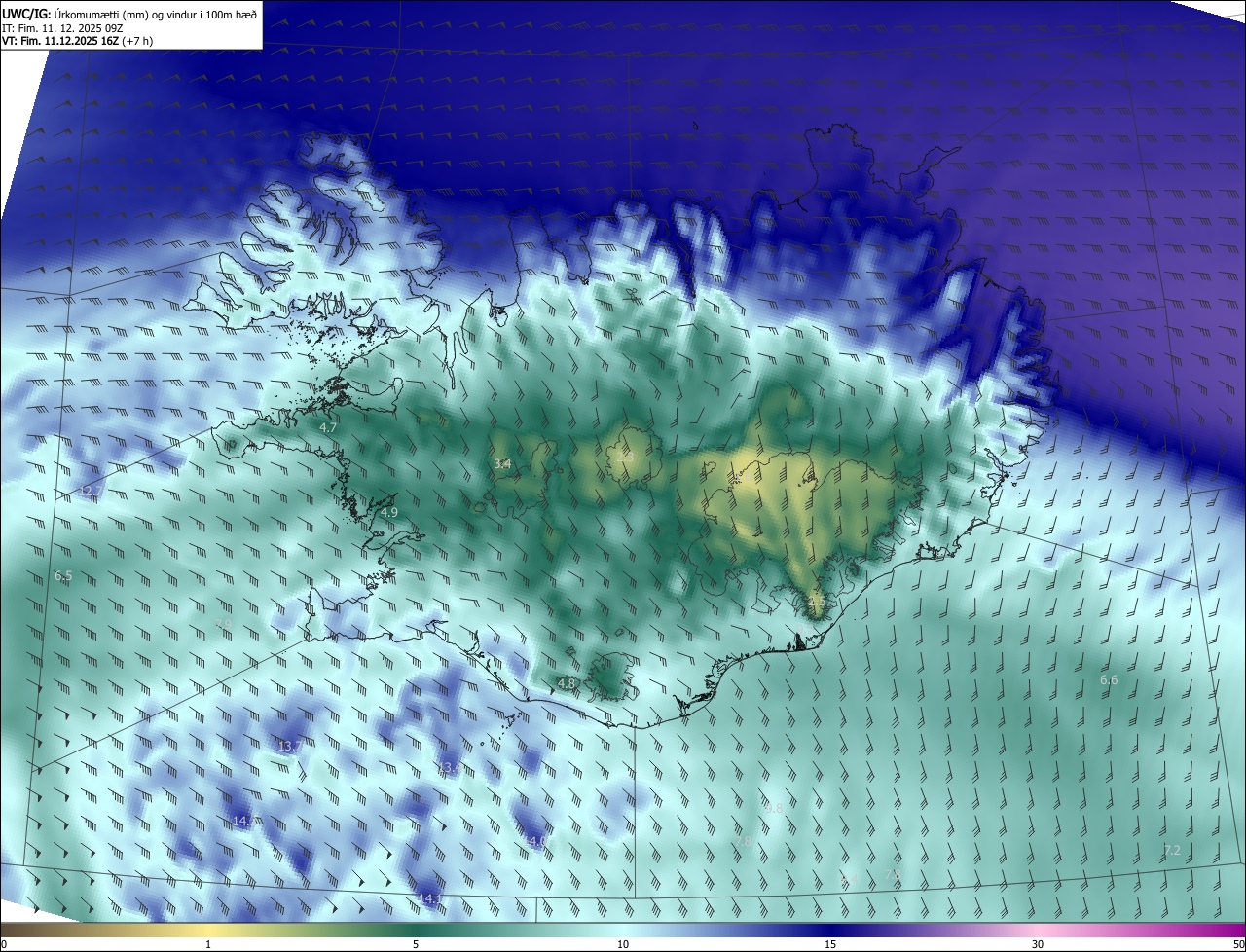The image size is (1246, 952).
Task: Click the 4.8 value label on map
Action: pyautogui.click(x=566, y=684)
